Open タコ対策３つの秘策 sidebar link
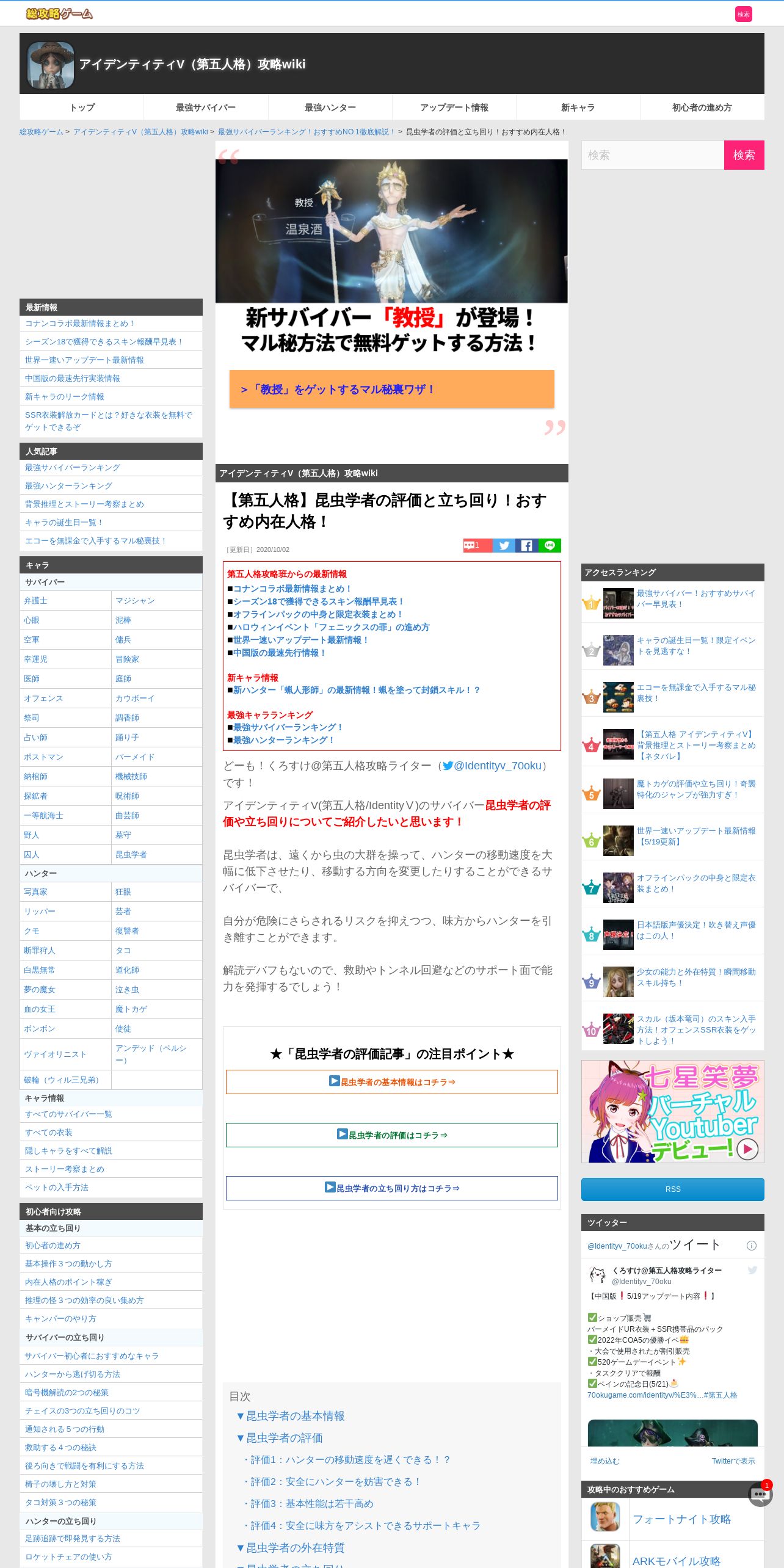The image size is (784, 1568). (x=60, y=1503)
